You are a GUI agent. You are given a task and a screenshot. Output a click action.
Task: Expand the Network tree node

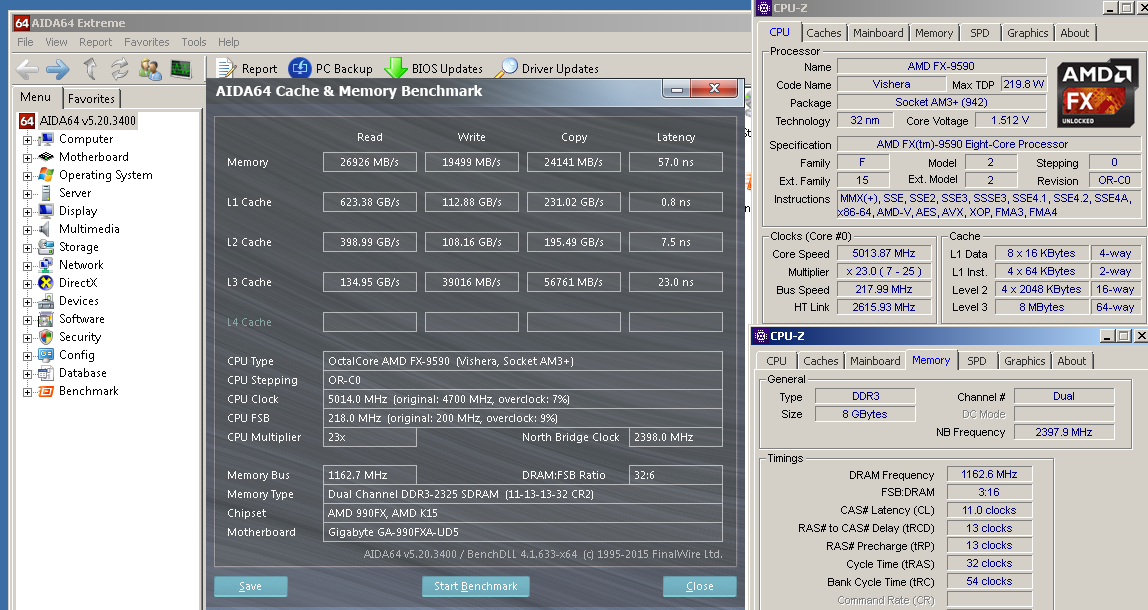pyautogui.click(x=27, y=266)
